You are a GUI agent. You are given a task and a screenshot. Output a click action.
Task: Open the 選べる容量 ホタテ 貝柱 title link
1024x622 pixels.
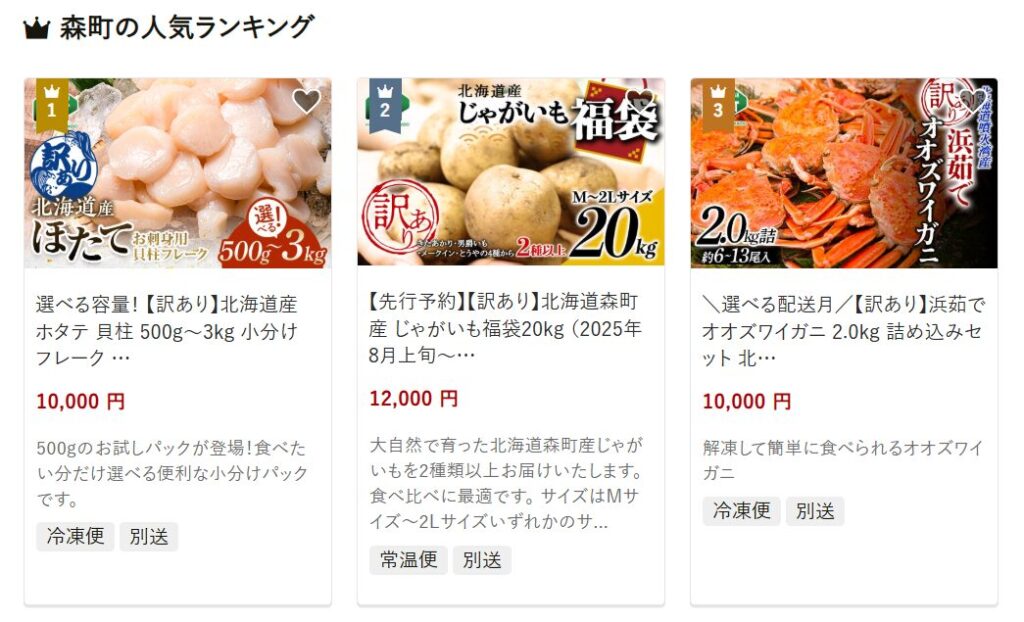pyautogui.click(x=167, y=331)
